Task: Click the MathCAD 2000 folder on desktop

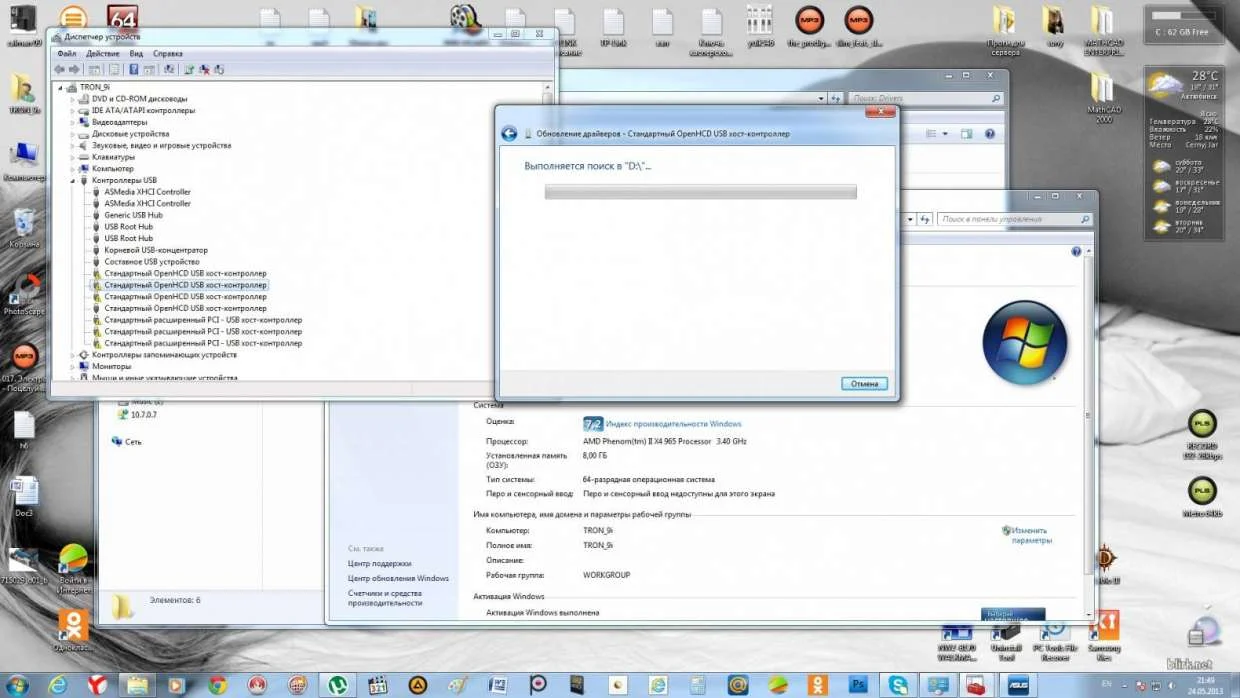Action: click(1103, 98)
